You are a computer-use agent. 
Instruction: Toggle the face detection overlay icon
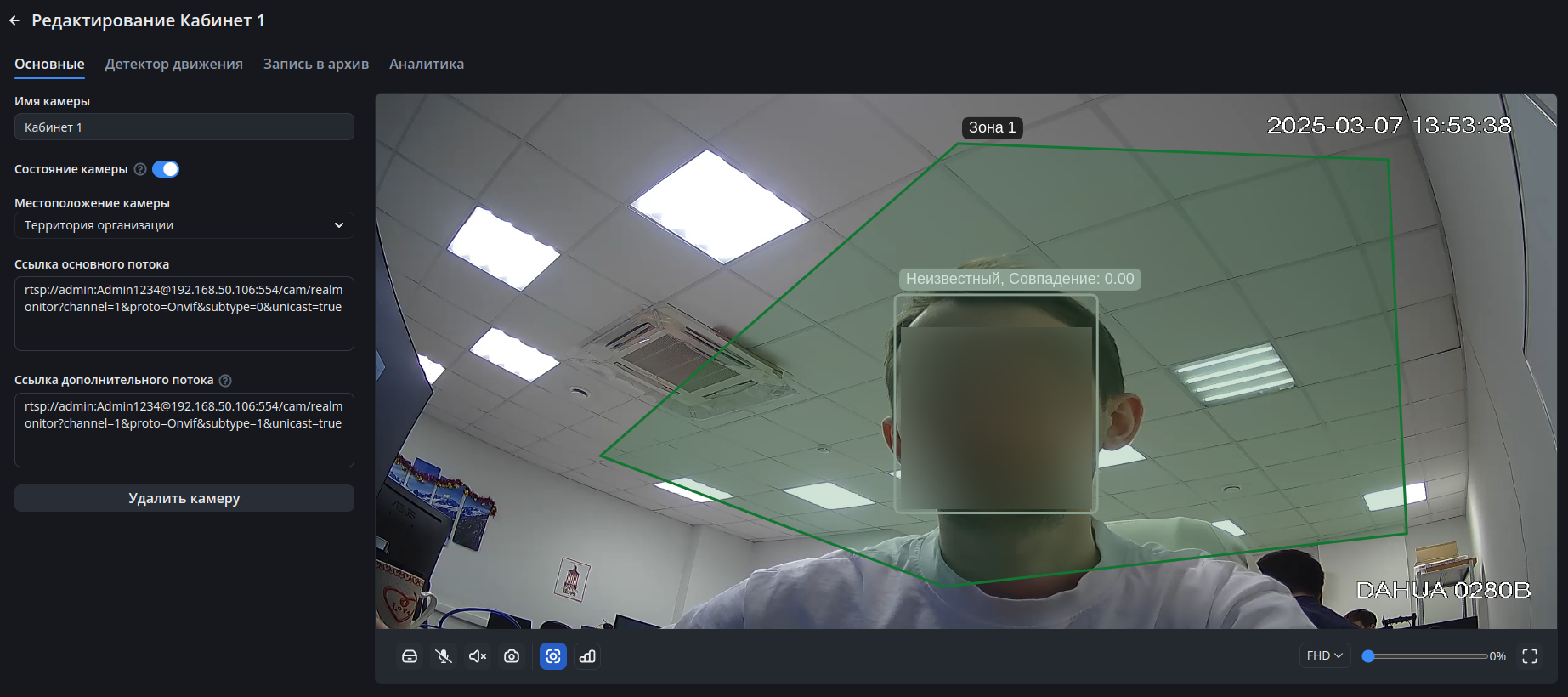pyautogui.click(x=553, y=656)
